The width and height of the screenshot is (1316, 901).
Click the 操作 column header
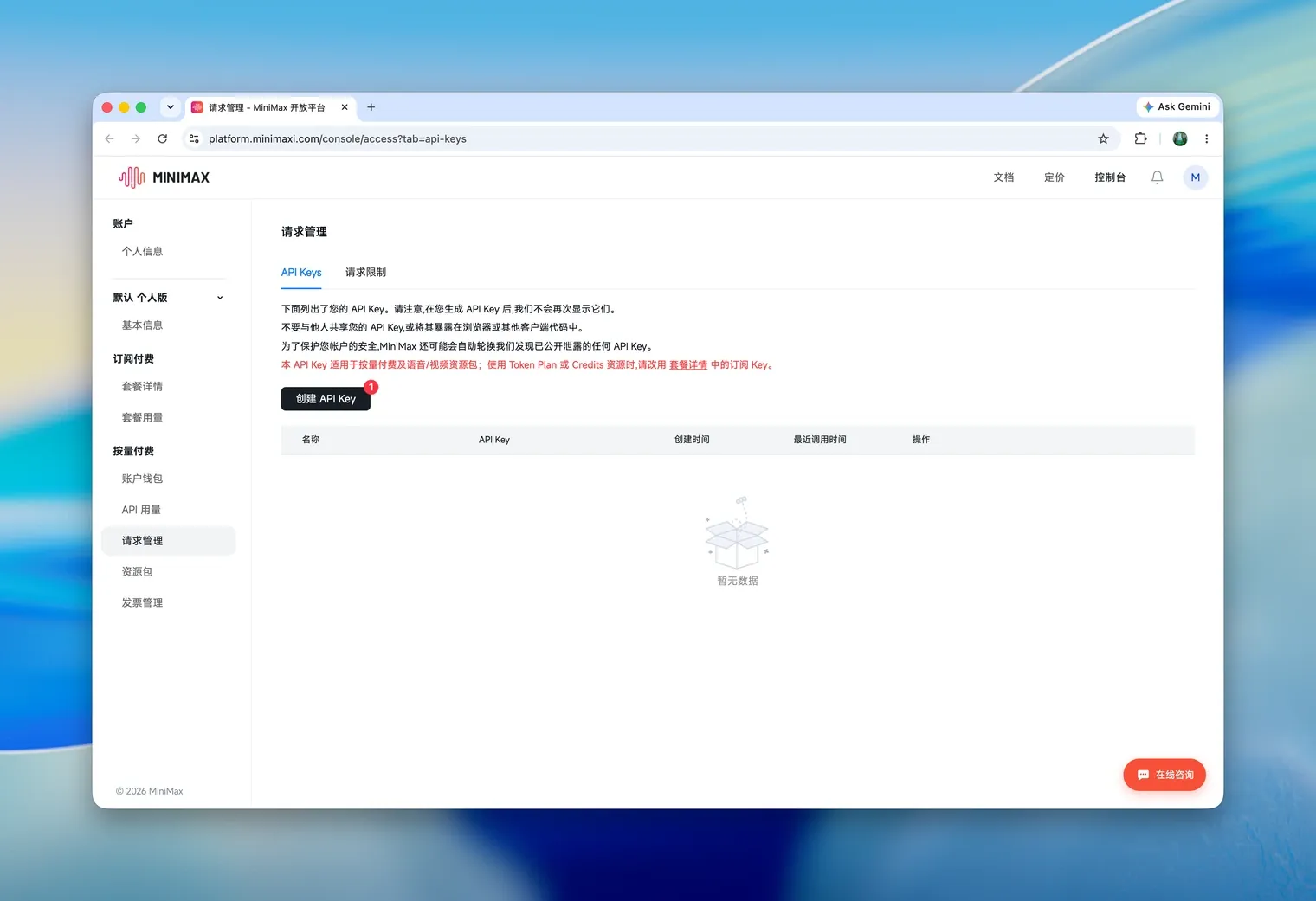tap(921, 440)
